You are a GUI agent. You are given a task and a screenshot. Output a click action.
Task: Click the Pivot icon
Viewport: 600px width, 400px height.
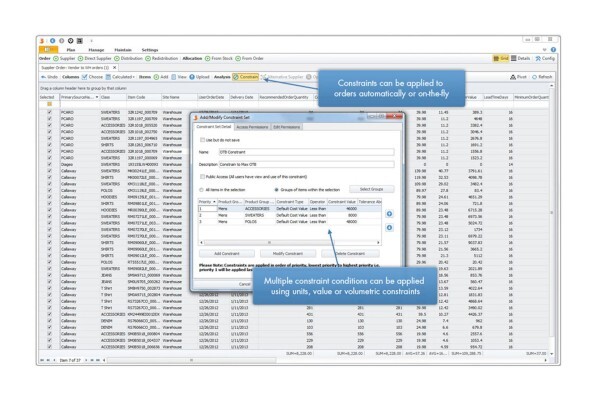pyautogui.click(x=513, y=77)
